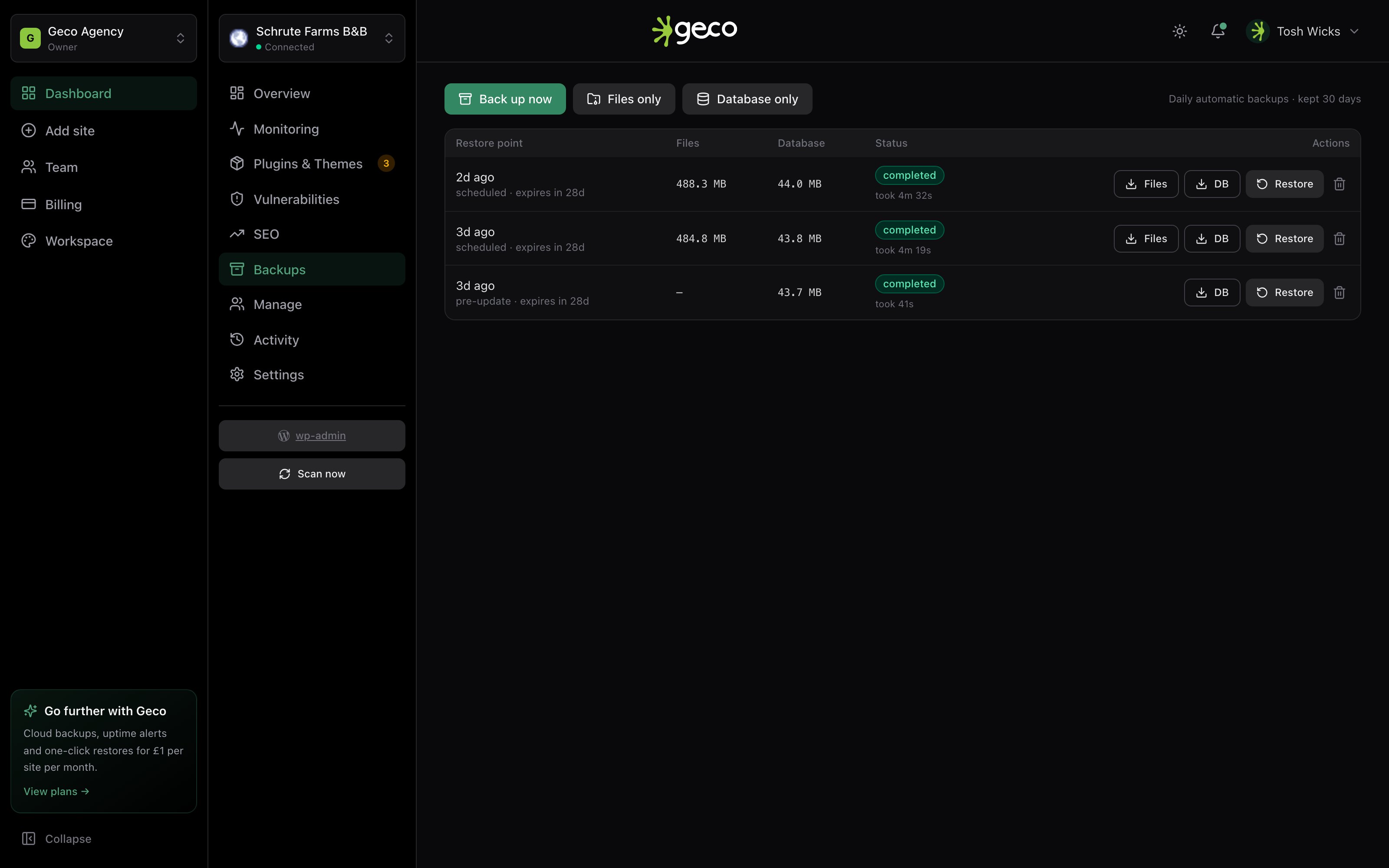Restore the 2d ago backup

click(1284, 184)
